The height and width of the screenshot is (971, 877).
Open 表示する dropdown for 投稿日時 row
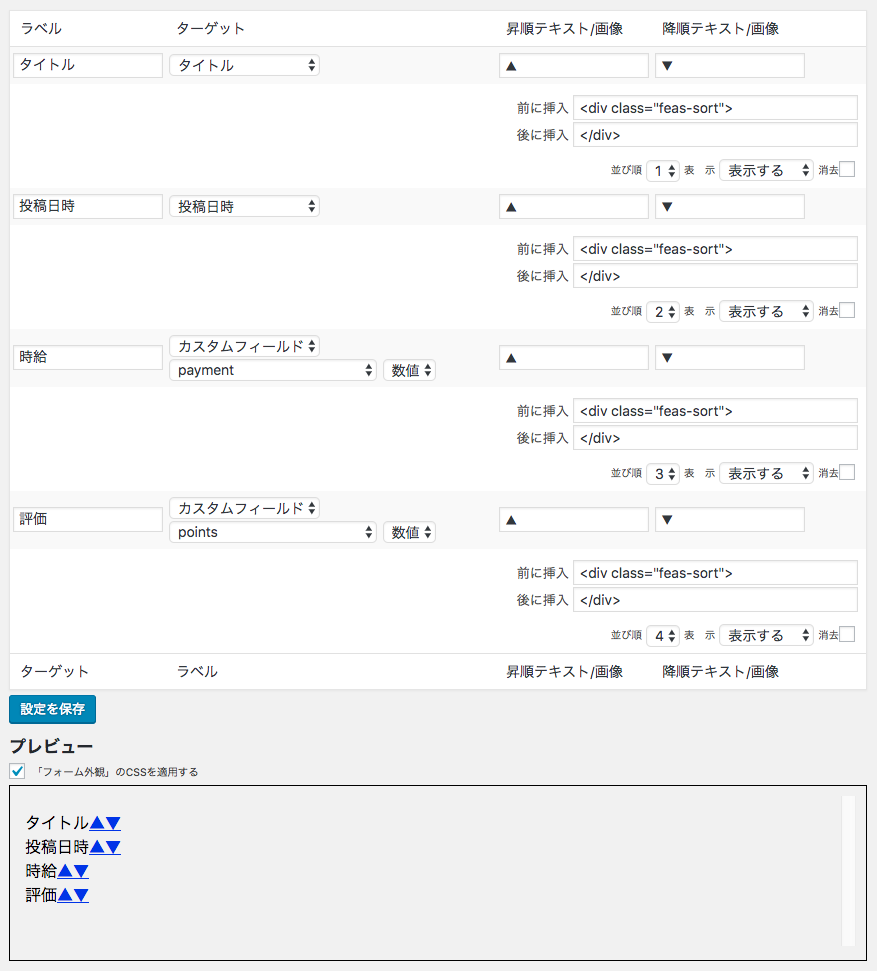click(x=766, y=311)
